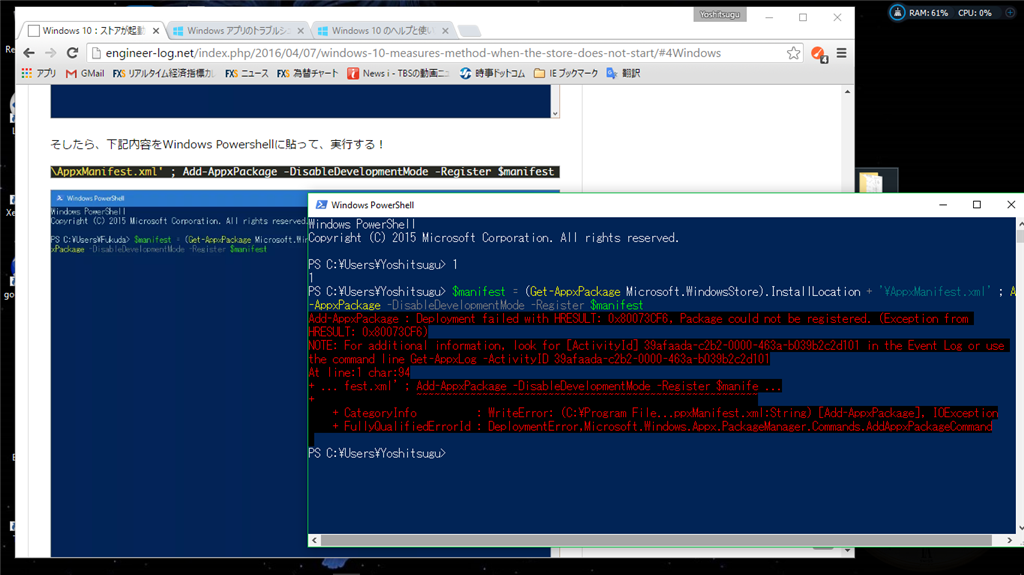
Task: Open the News i - TBS bookmark
Action: [398, 73]
